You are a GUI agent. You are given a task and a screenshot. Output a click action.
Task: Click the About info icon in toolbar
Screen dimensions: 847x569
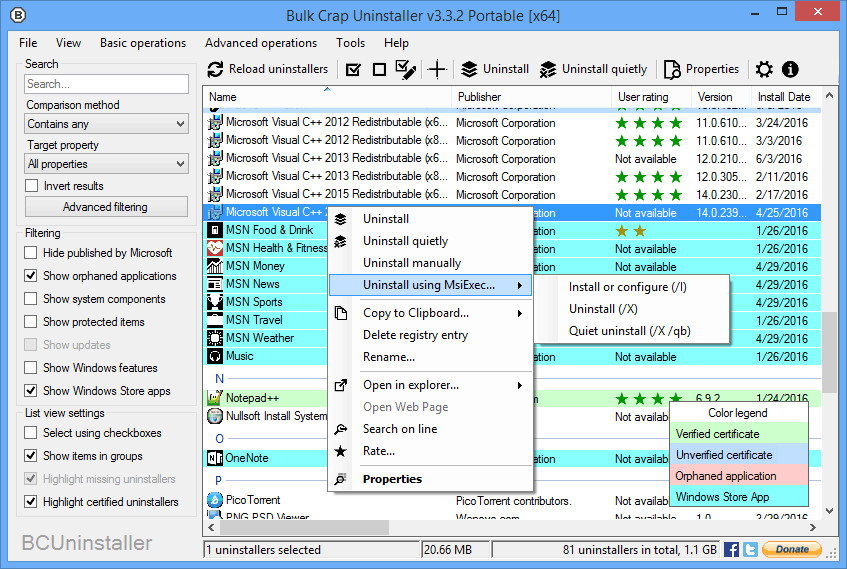click(790, 70)
